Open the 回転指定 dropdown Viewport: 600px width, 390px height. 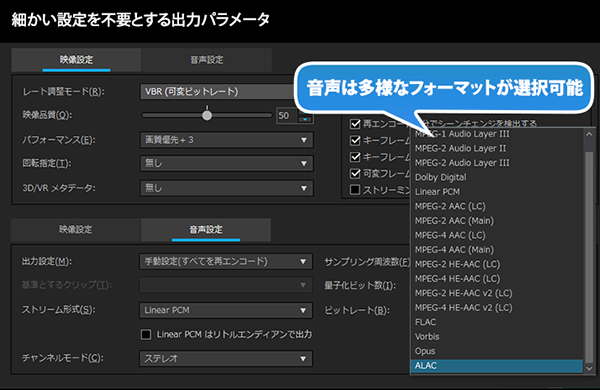click(227, 163)
